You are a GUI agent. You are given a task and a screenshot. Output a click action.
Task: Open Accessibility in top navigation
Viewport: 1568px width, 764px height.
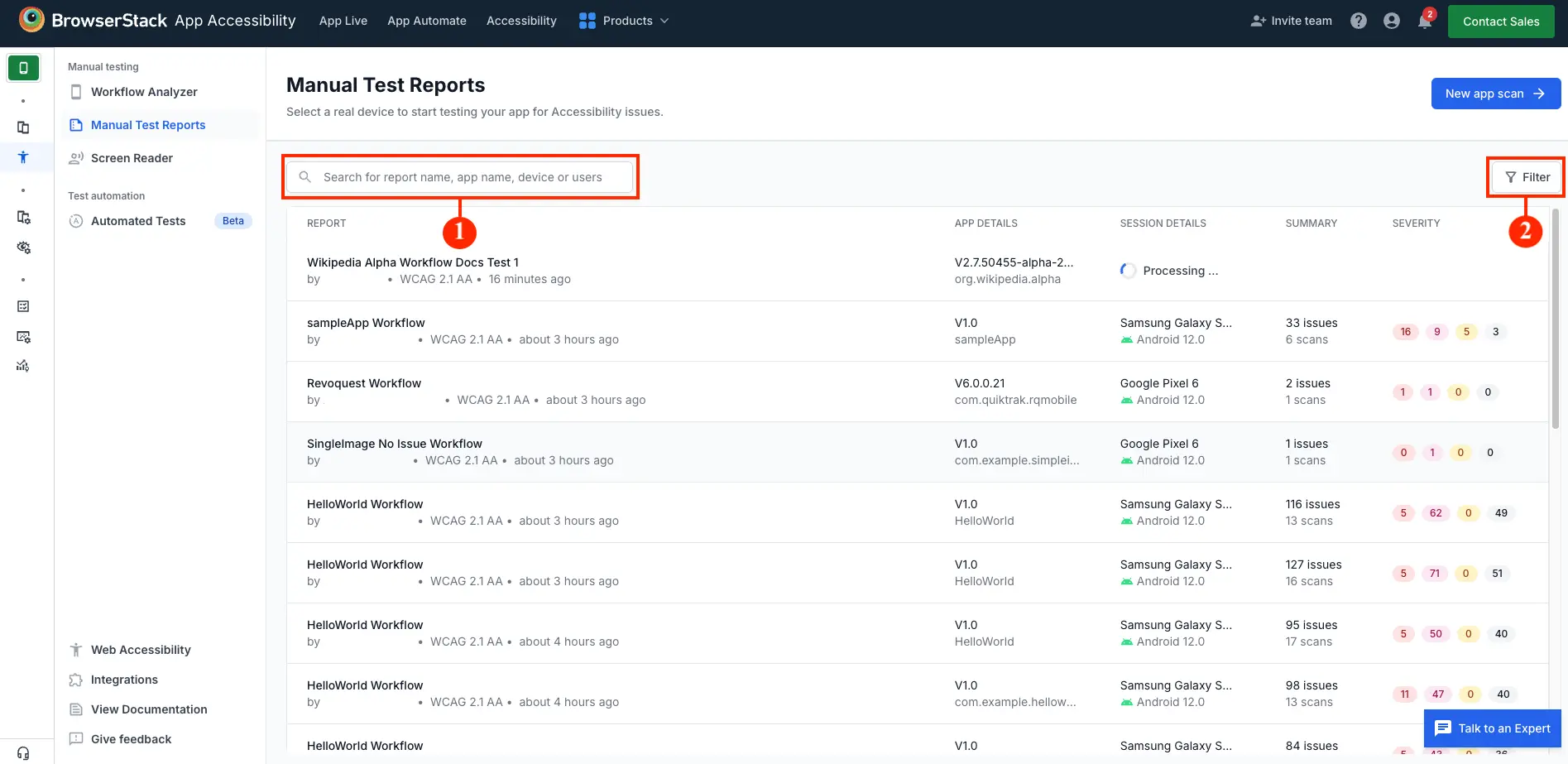tap(521, 21)
